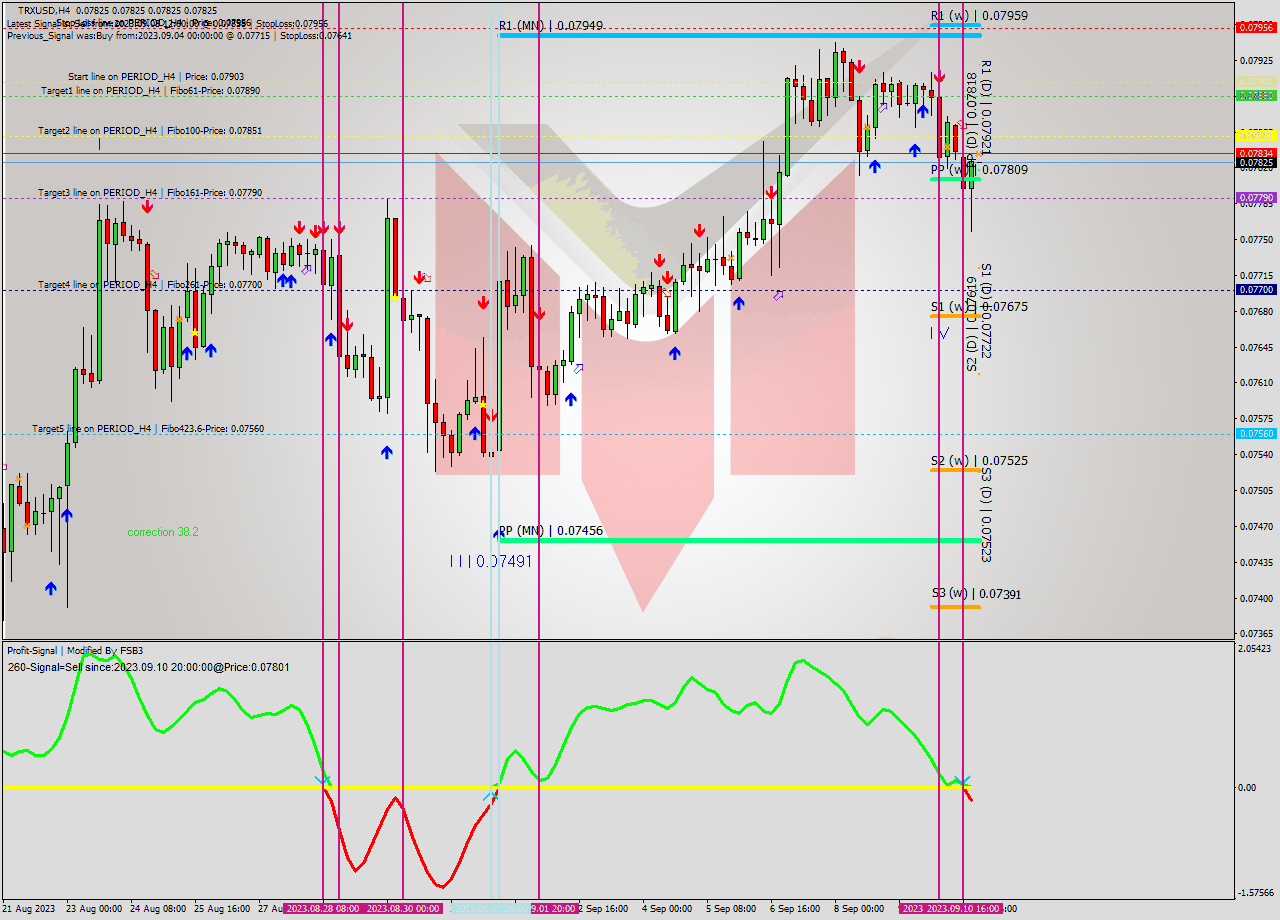Click the 4 Sep 00:00 time label
Viewport: 1280px width, 920px height.
point(667,909)
